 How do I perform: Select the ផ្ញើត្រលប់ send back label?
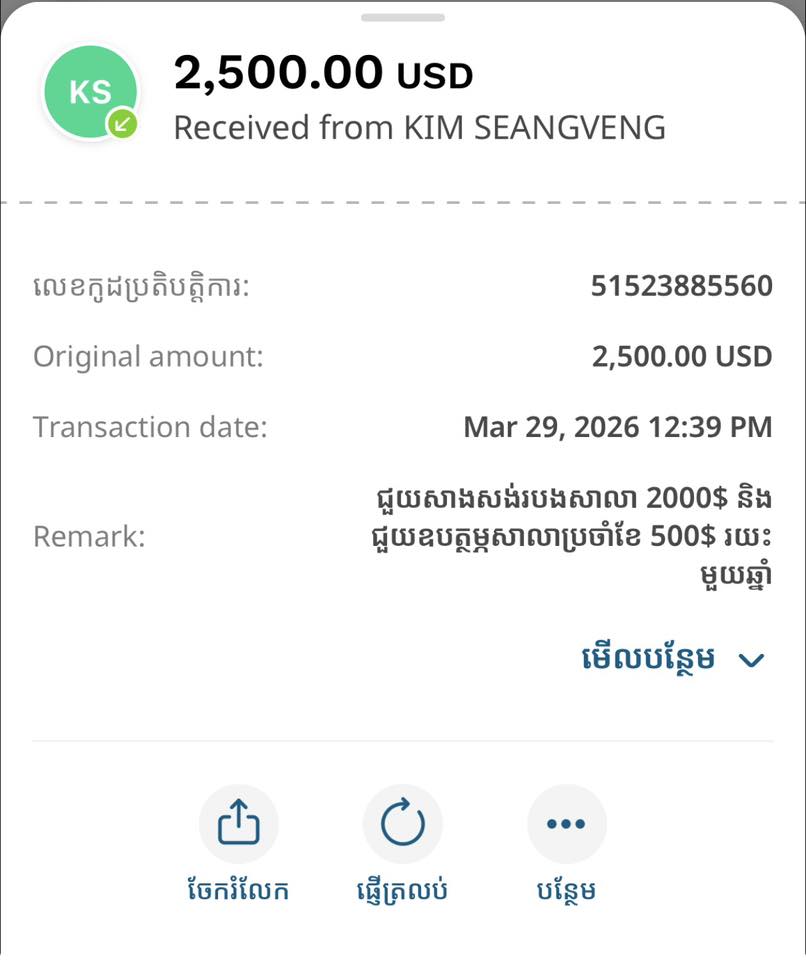(402, 890)
